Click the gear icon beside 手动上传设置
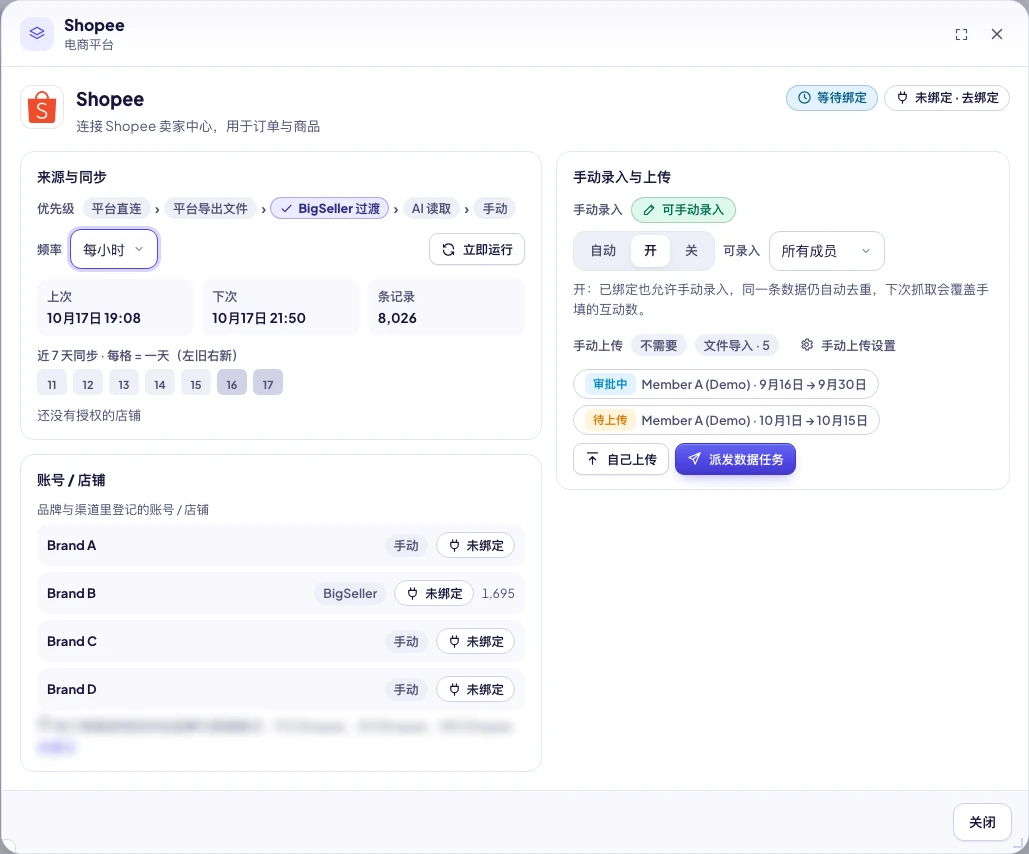The image size is (1029, 854). 807,345
